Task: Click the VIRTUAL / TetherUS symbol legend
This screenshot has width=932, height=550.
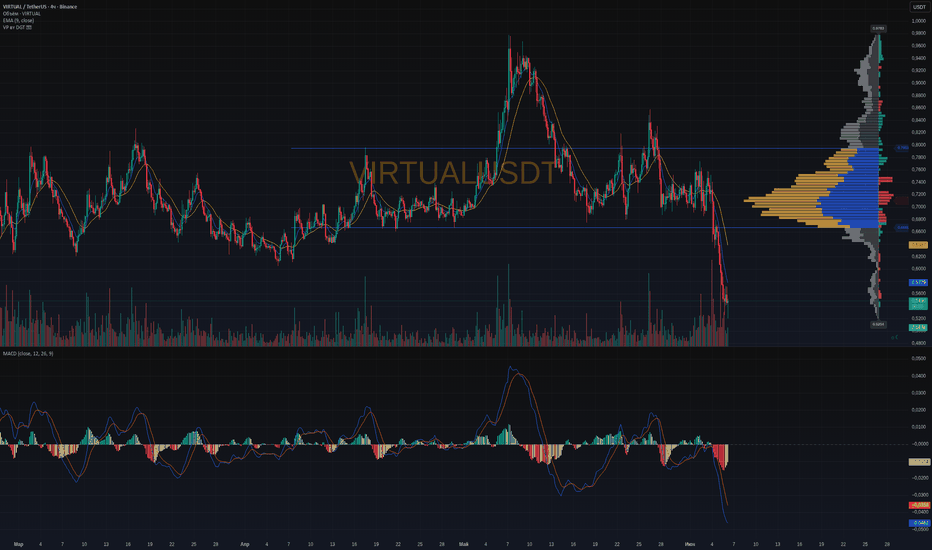Action: [40, 7]
